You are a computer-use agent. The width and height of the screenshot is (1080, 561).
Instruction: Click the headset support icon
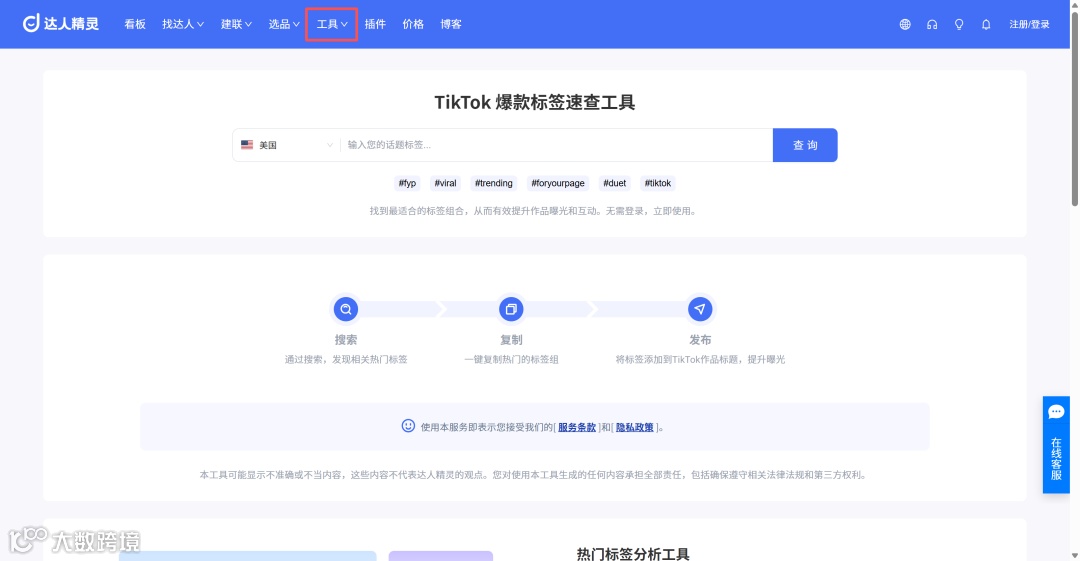(x=932, y=24)
